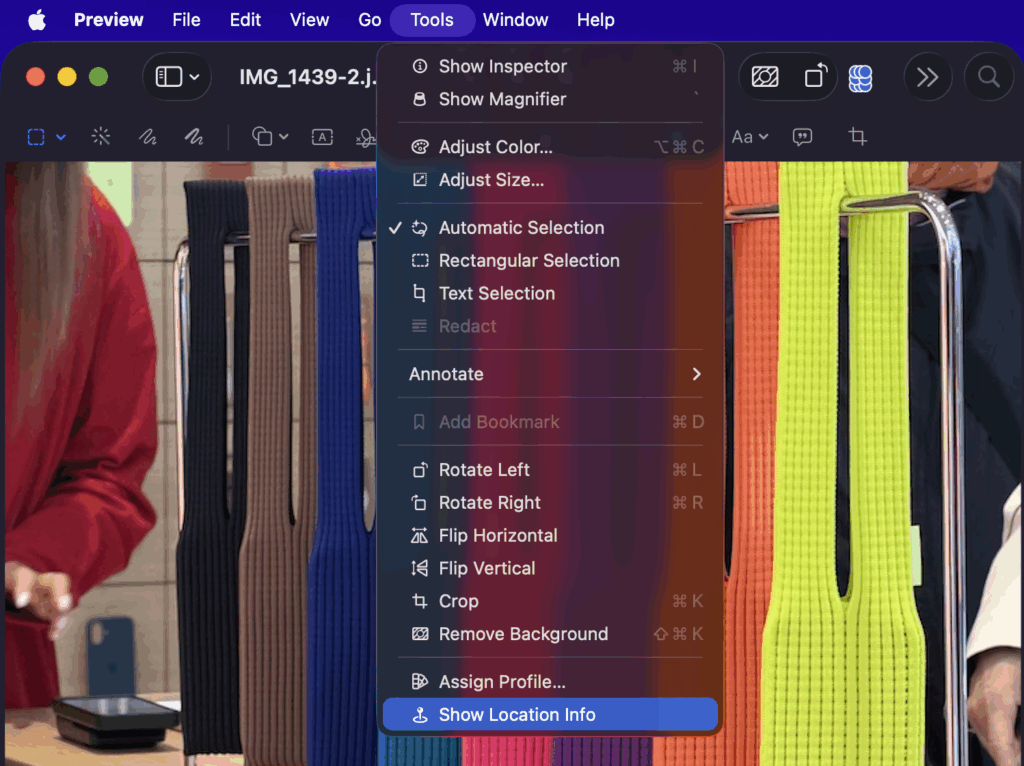The image size is (1024, 766).
Task: Switch to Text Selection mode
Action: 496,294
